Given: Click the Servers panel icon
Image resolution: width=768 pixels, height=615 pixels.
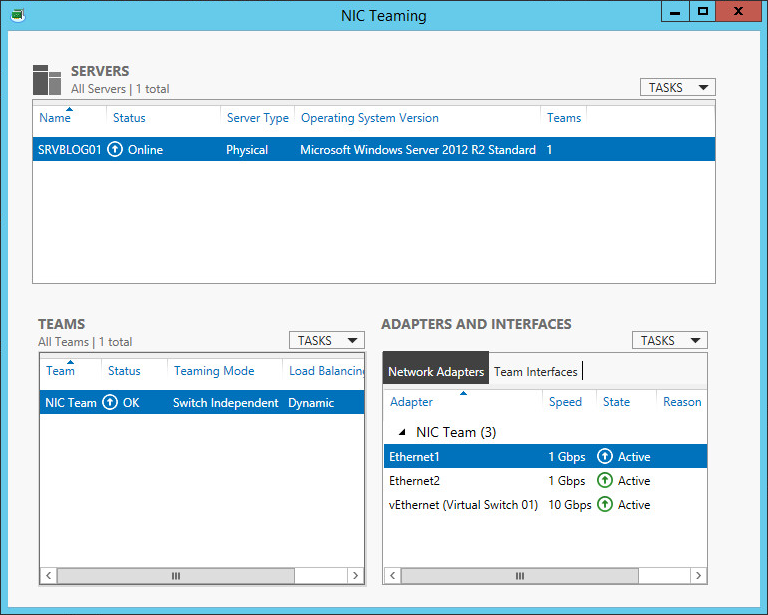Looking at the screenshot, I should pos(47,80).
